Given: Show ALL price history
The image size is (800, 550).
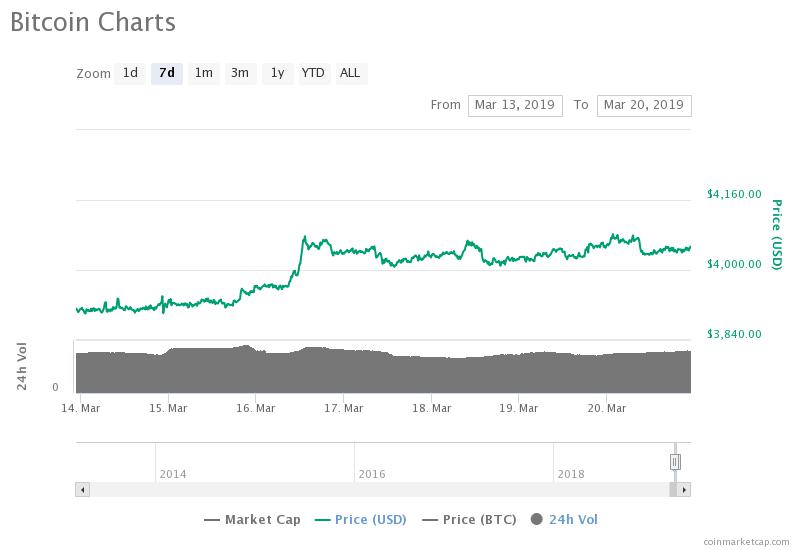Looking at the screenshot, I should click(x=350, y=73).
